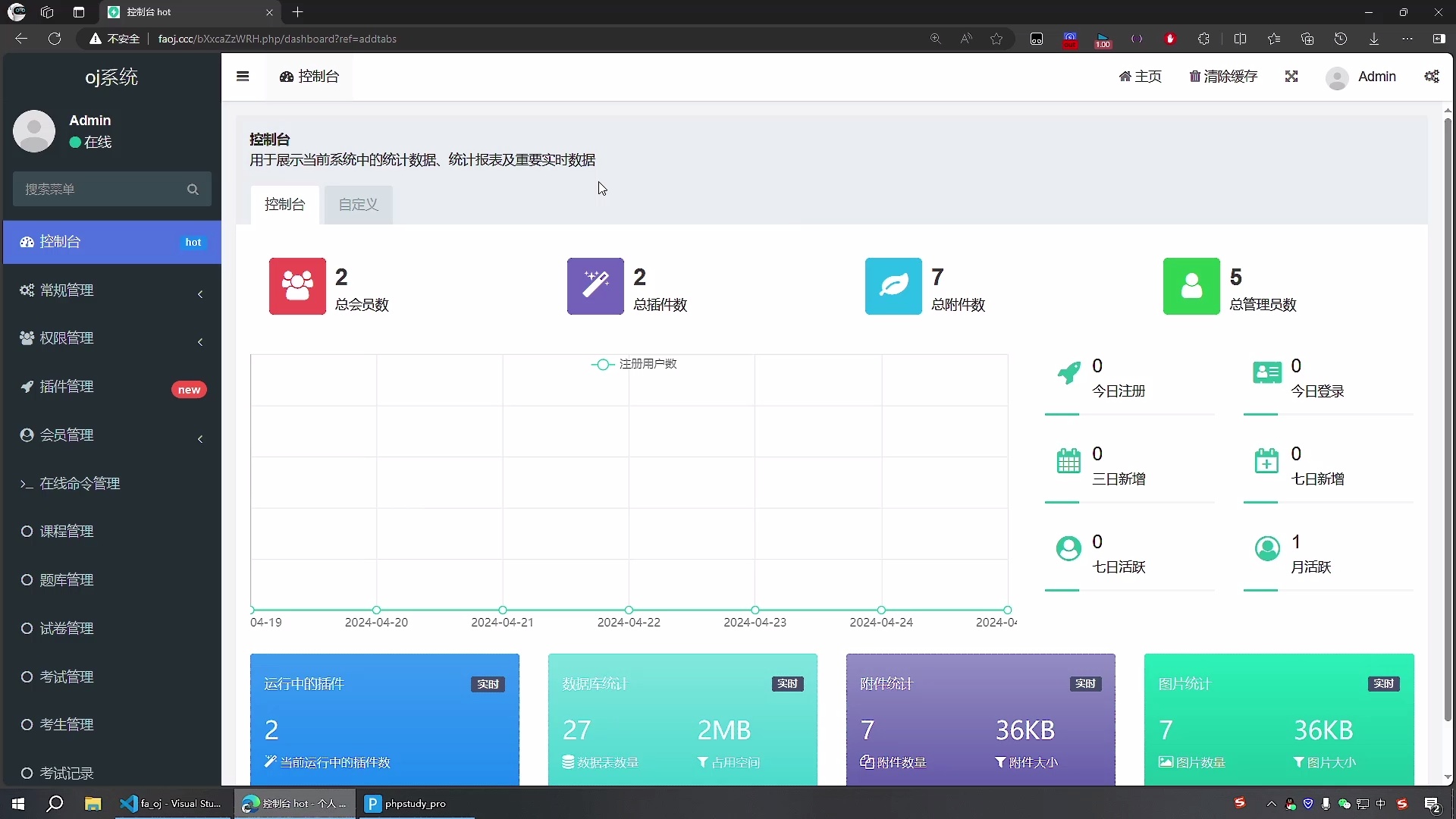
Task: Open 题库管理 in the sidebar
Action: tap(112, 580)
